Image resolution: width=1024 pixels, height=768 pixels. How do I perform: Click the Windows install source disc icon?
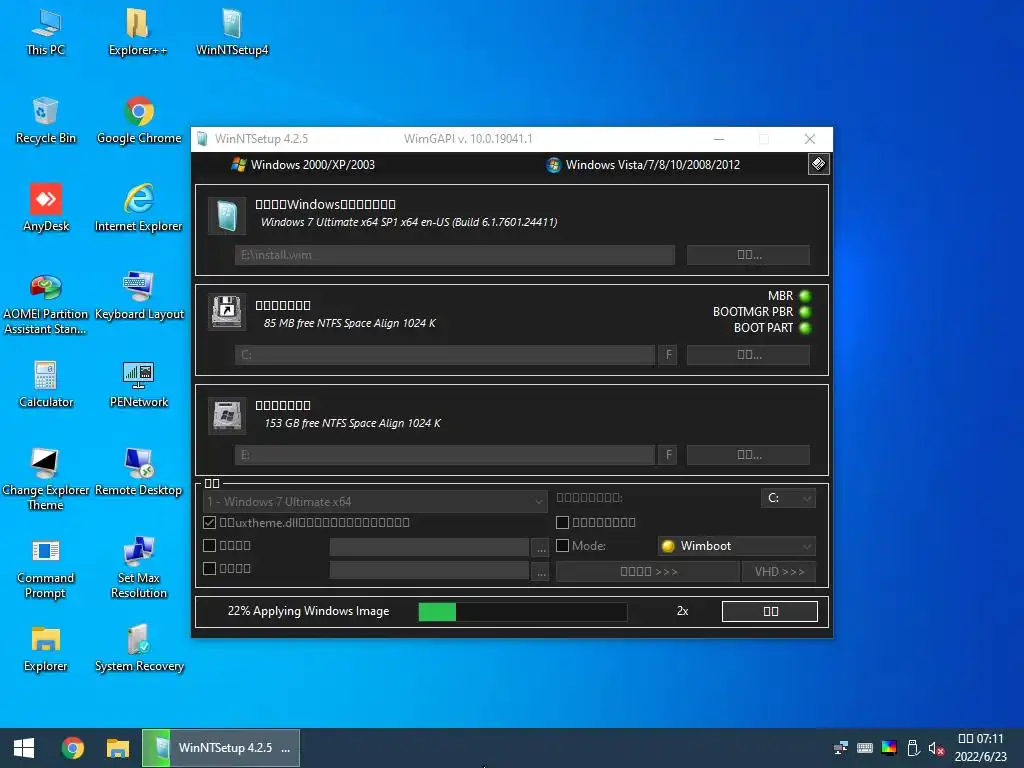pos(227,216)
